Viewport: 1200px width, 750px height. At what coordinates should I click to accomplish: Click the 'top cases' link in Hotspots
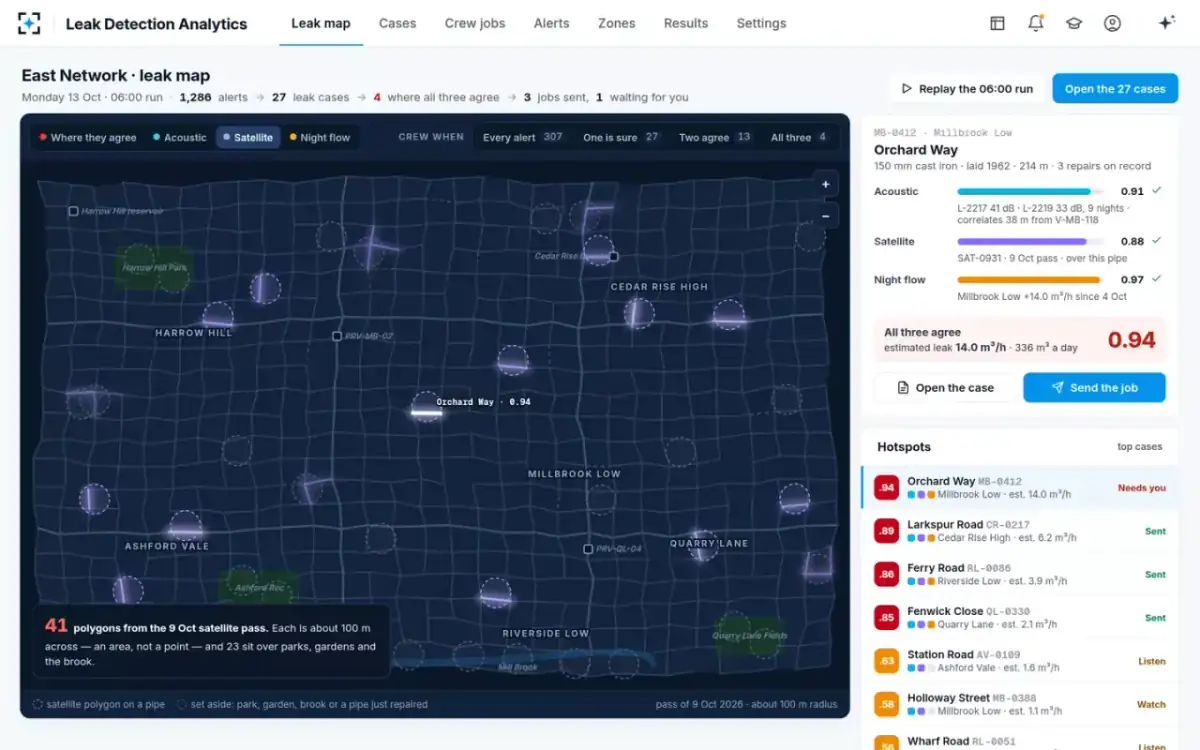point(1139,447)
